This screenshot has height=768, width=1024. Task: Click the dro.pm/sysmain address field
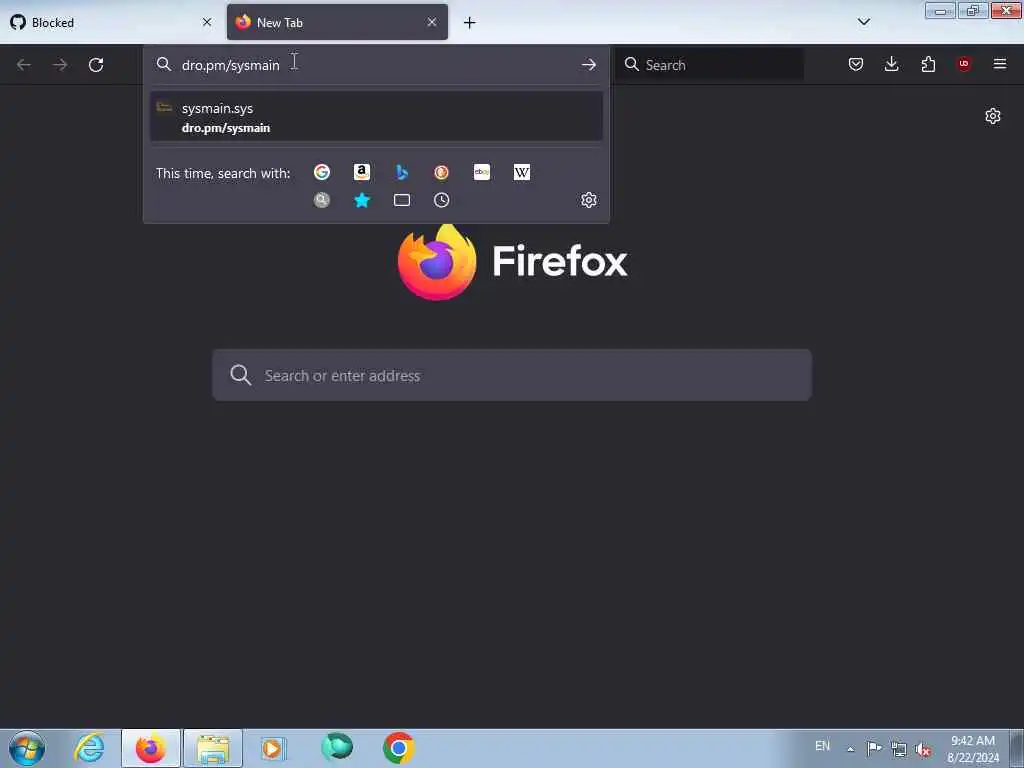[376, 65]
